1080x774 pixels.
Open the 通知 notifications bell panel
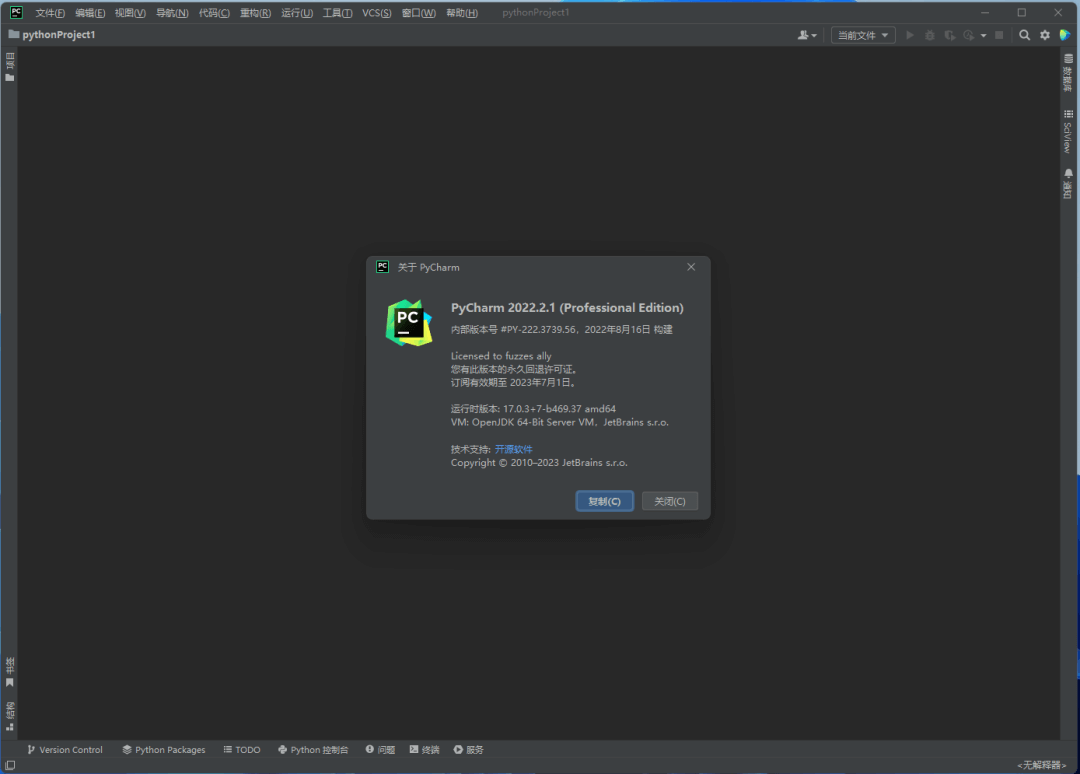click(1068, 184)
